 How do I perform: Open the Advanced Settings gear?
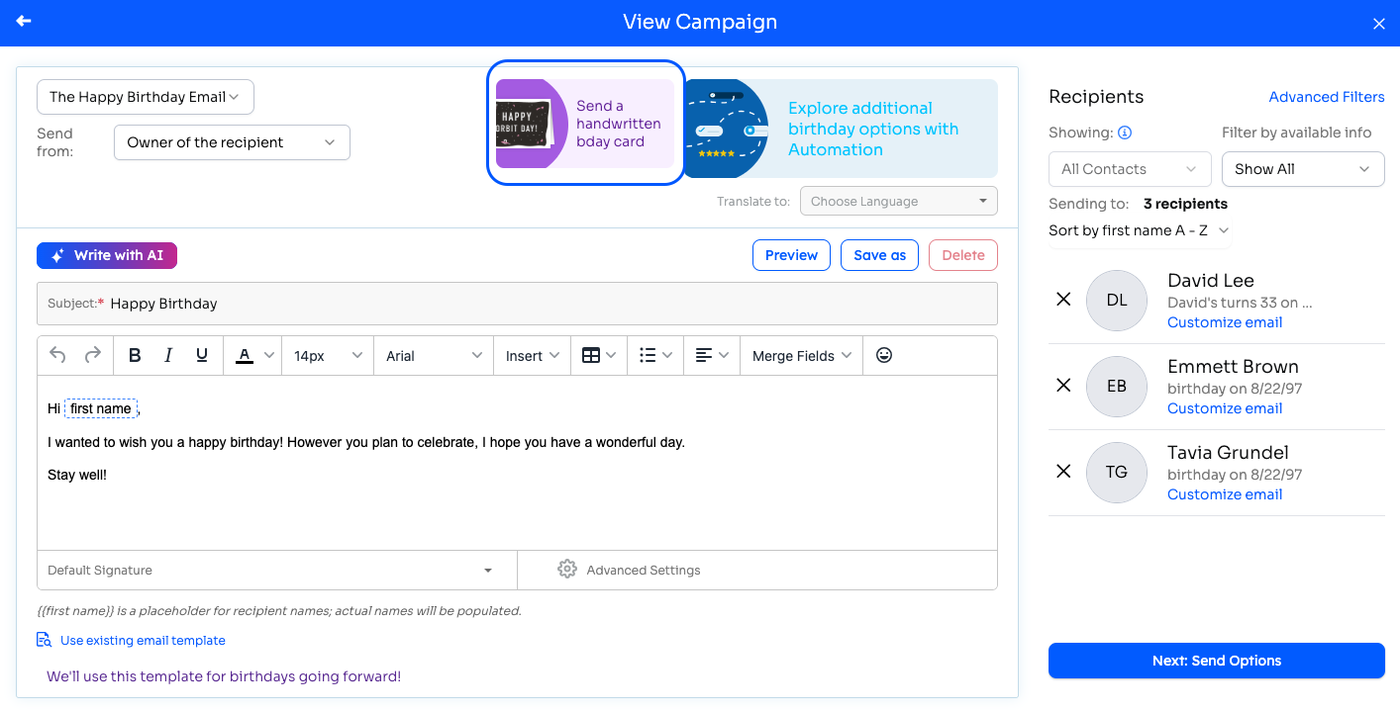pyautogui.click(x=567, y=569)
